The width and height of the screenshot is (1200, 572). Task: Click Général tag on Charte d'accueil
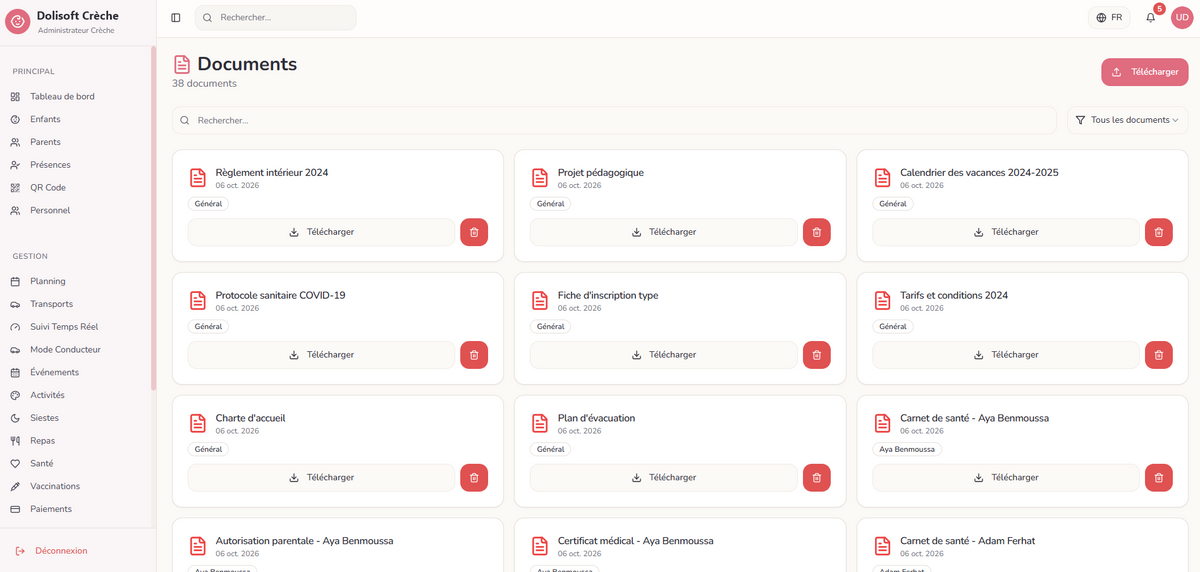tap(208, 450)
